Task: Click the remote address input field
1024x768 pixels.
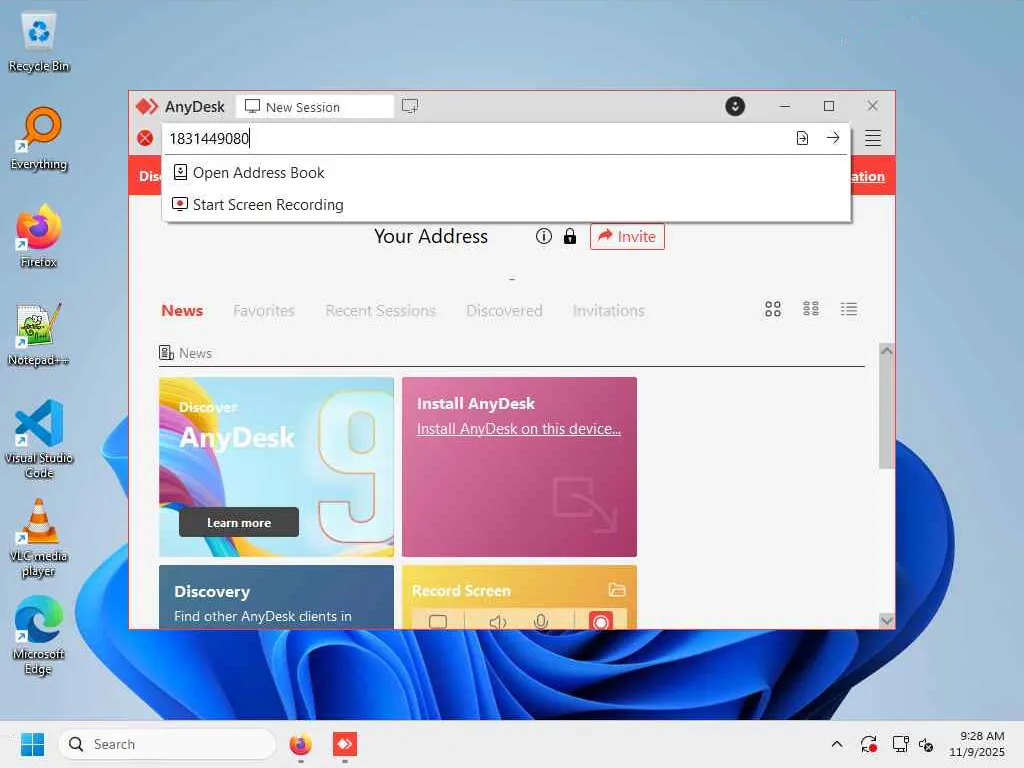Action: tap(477, 138)
